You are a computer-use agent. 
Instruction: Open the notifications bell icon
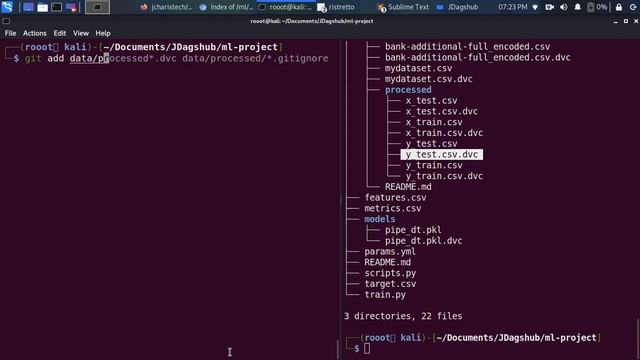pyautogui.click(x=578, y=7)
